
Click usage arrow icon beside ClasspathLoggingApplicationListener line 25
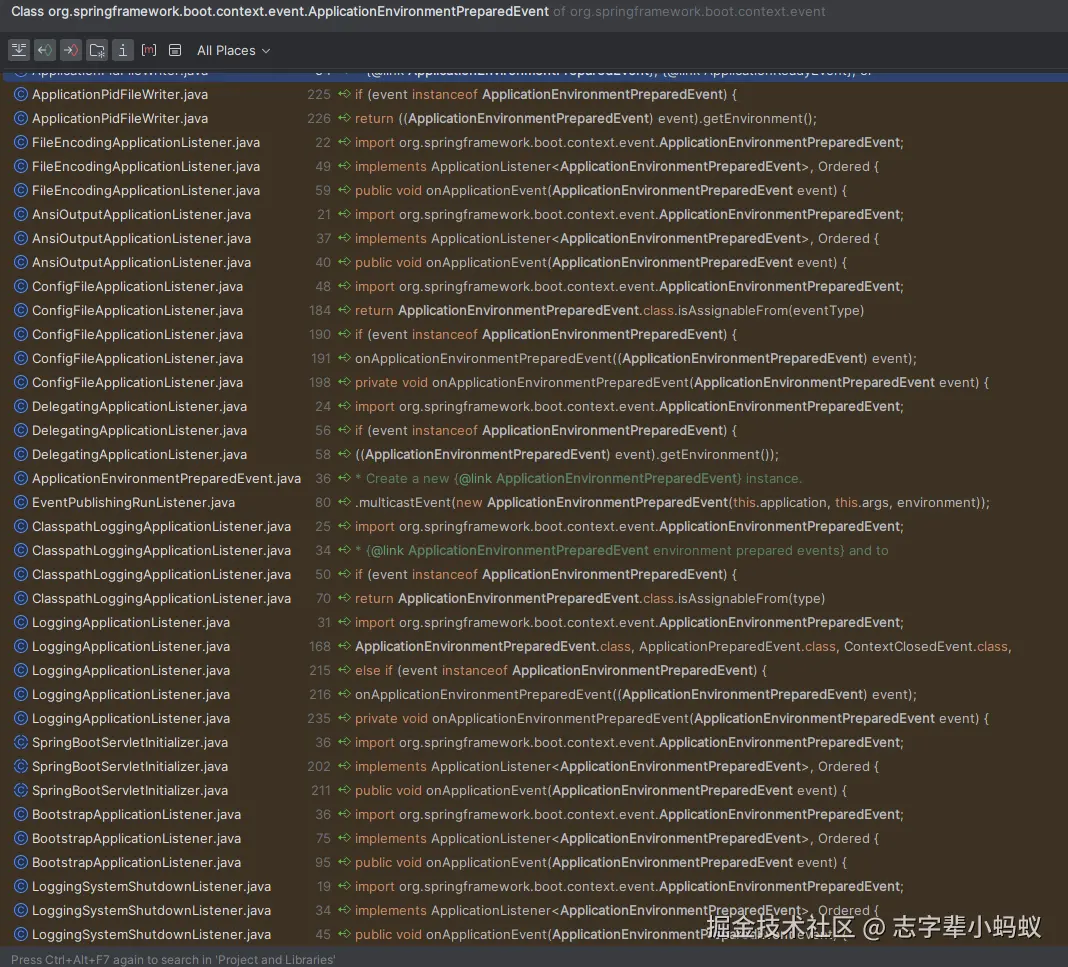345,526
